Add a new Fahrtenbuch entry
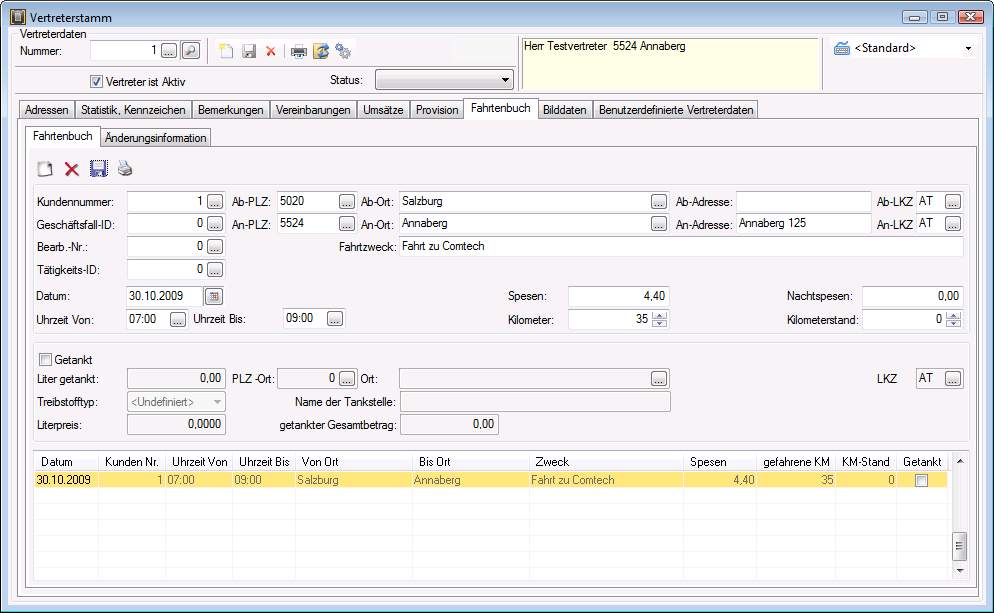 [45, 169]
